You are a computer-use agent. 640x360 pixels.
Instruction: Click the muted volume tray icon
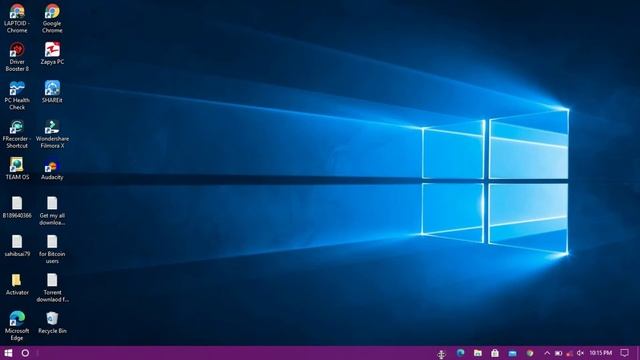(580, 353)
